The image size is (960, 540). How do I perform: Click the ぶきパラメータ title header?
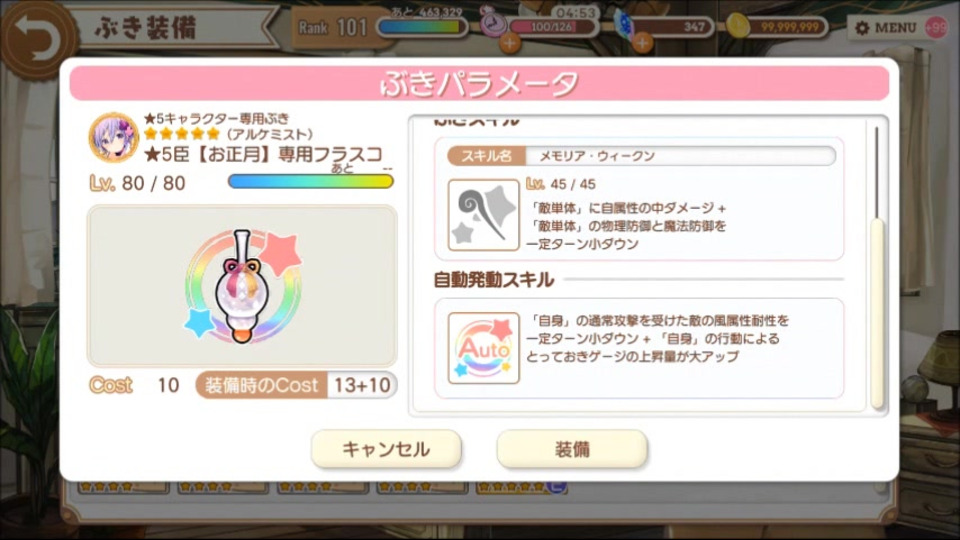click(x=479, y=83)
